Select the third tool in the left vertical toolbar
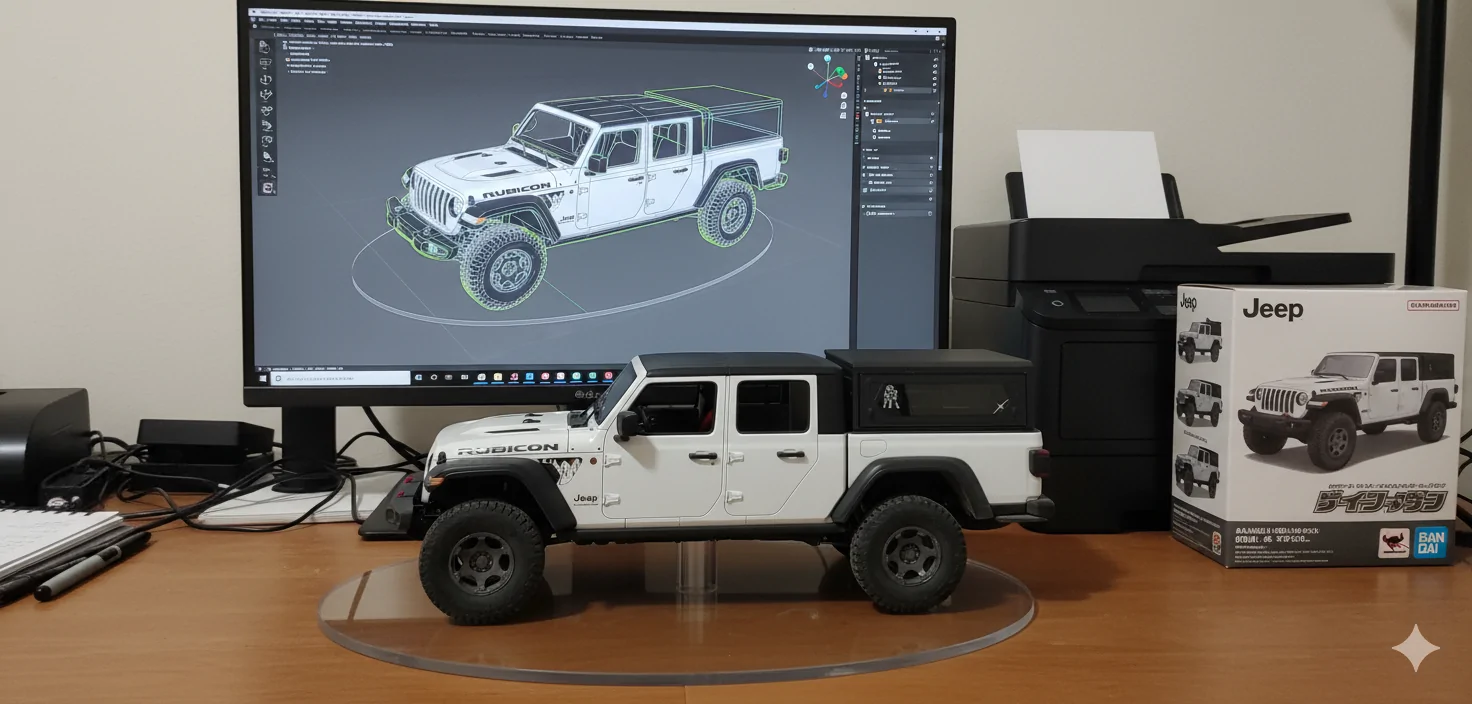The height and width of the screenshot is (704, 1472). [x=266, y=79]
